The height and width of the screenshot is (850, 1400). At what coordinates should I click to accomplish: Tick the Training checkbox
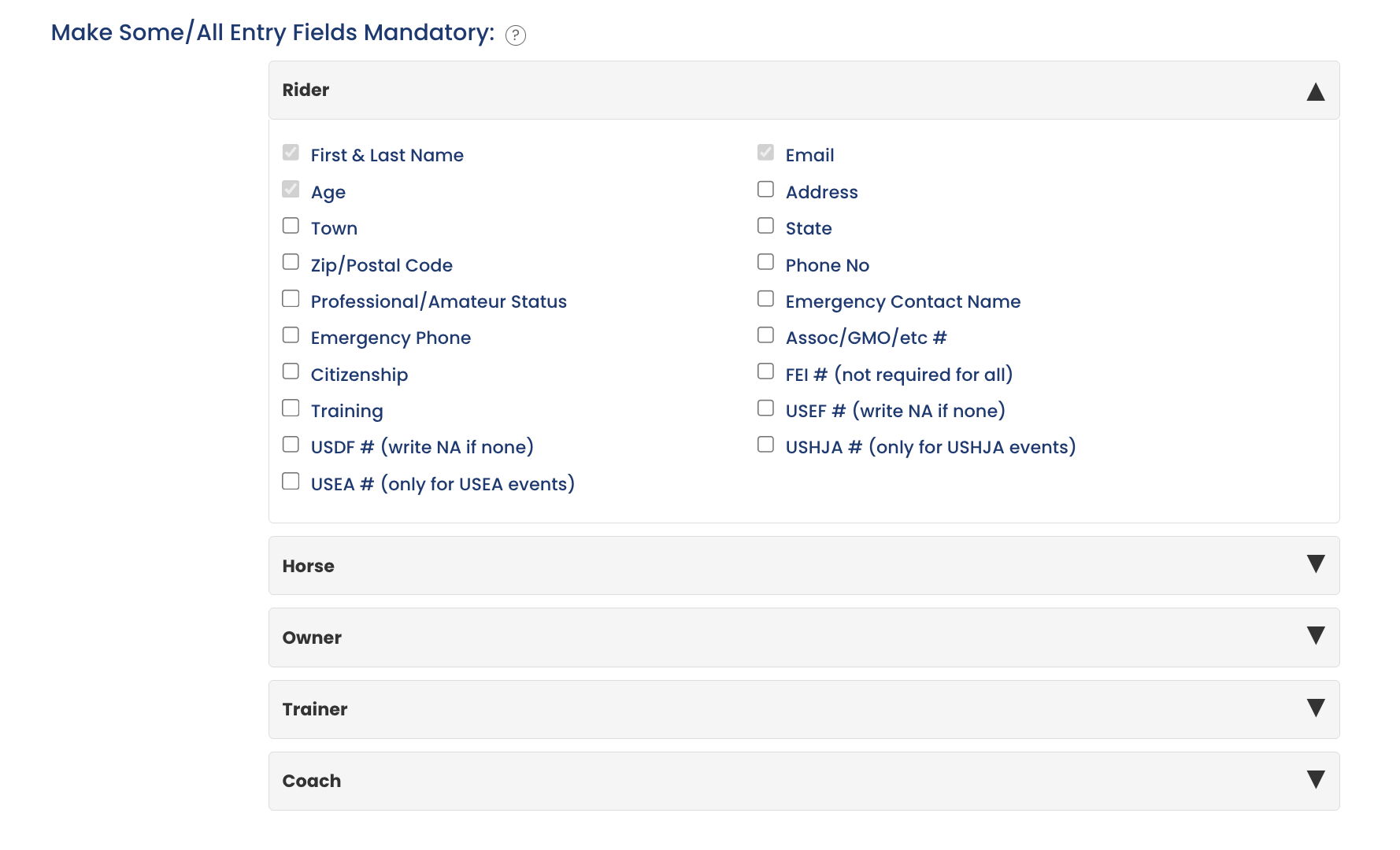291,408
